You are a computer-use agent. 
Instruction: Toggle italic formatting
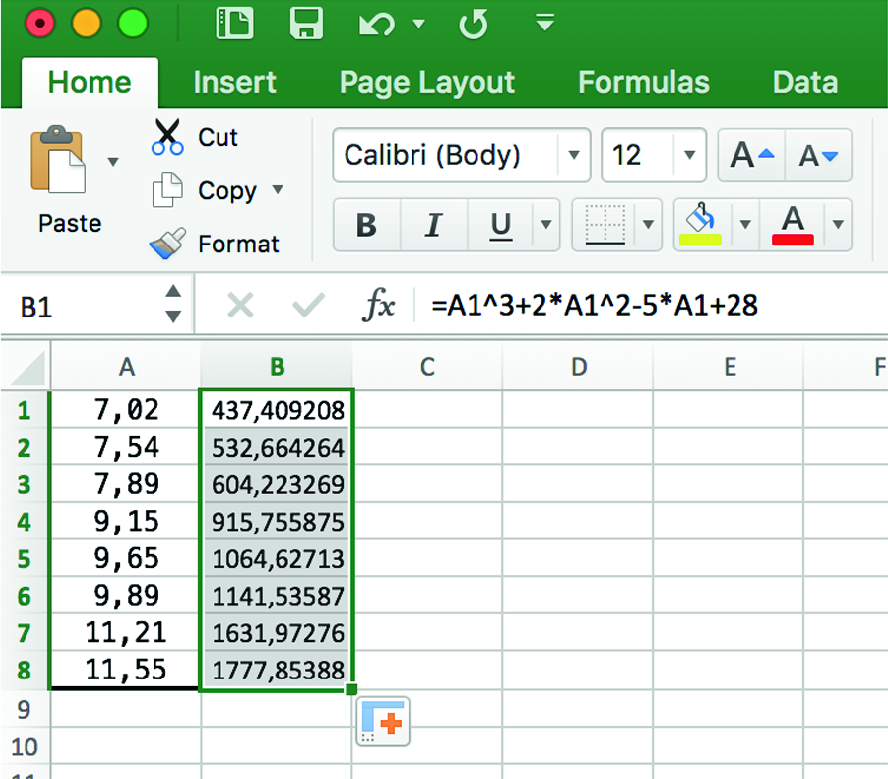pyautogui.click(x=434, y=225)
